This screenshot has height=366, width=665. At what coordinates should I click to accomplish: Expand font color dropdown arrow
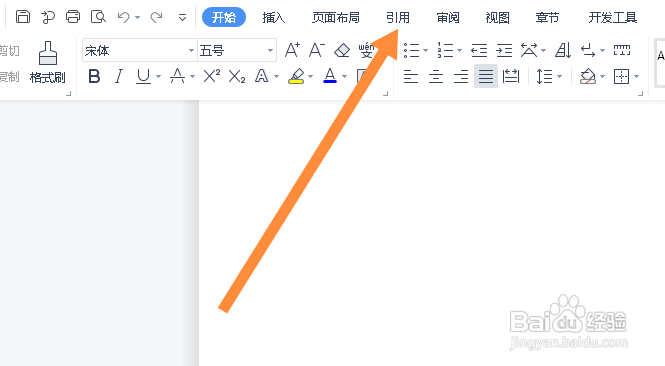(344, 77)
